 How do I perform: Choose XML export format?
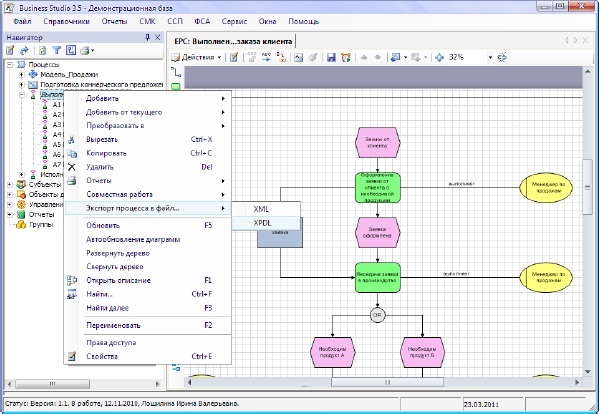261,208
